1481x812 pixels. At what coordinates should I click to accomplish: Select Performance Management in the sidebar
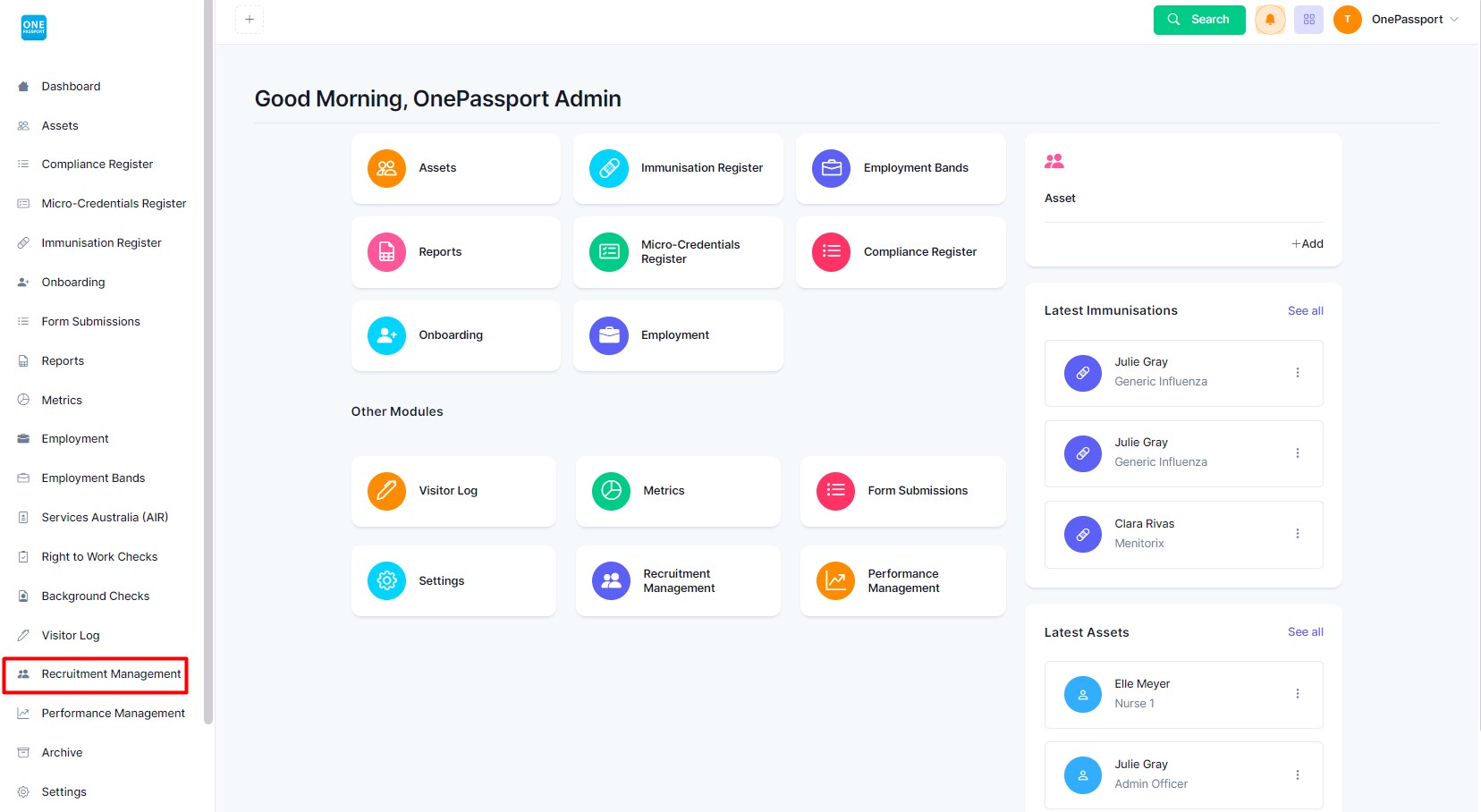pos(113,714)
